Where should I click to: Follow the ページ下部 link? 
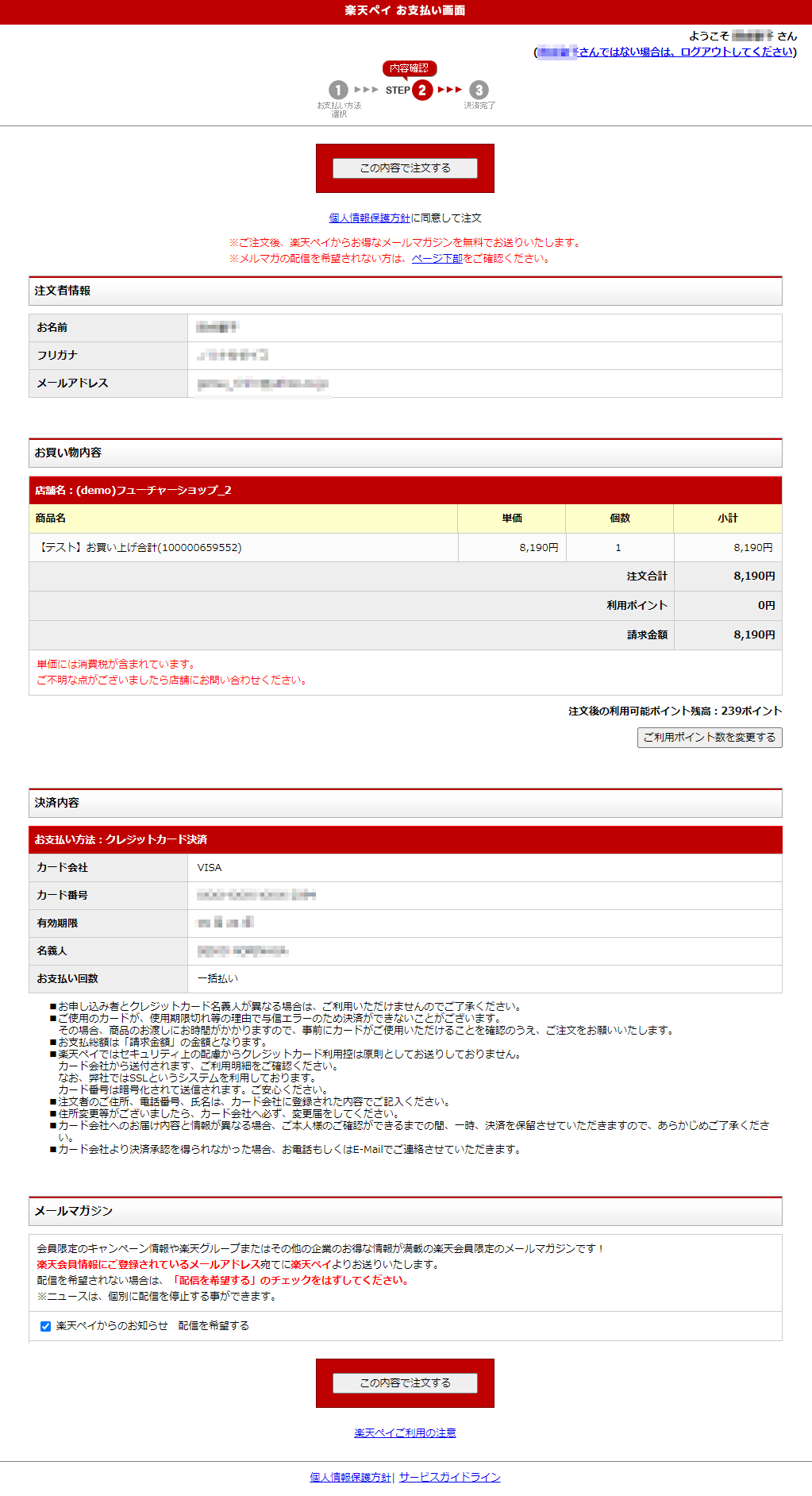[x=437, y=258]
